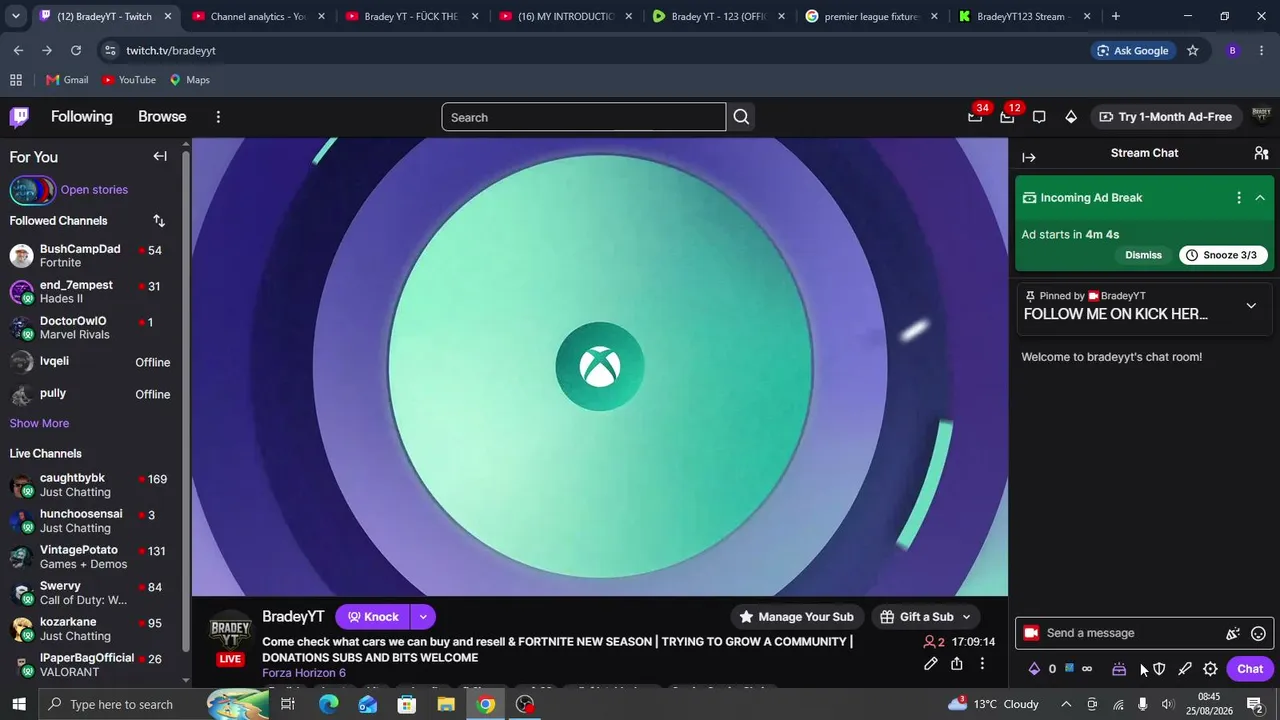Dismiss the incoming ad break
This screenshot has width=1280, height=720.
(1143, 255)
